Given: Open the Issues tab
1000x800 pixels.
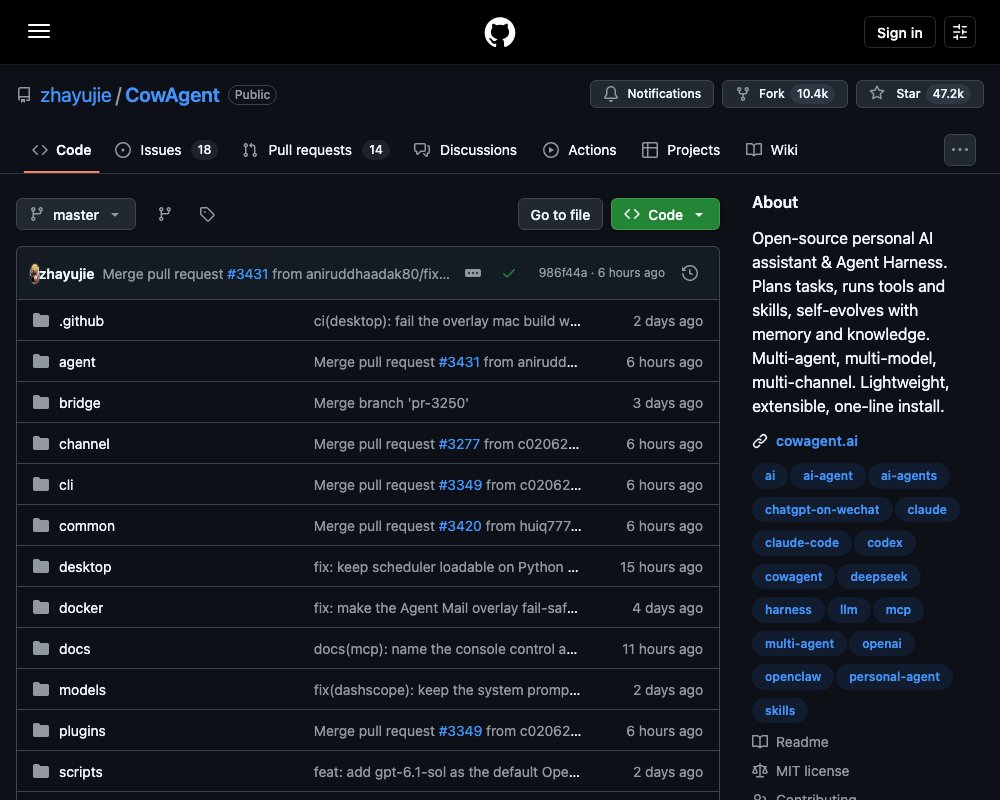Looking at the screenshot, I should tap(166, 150).
